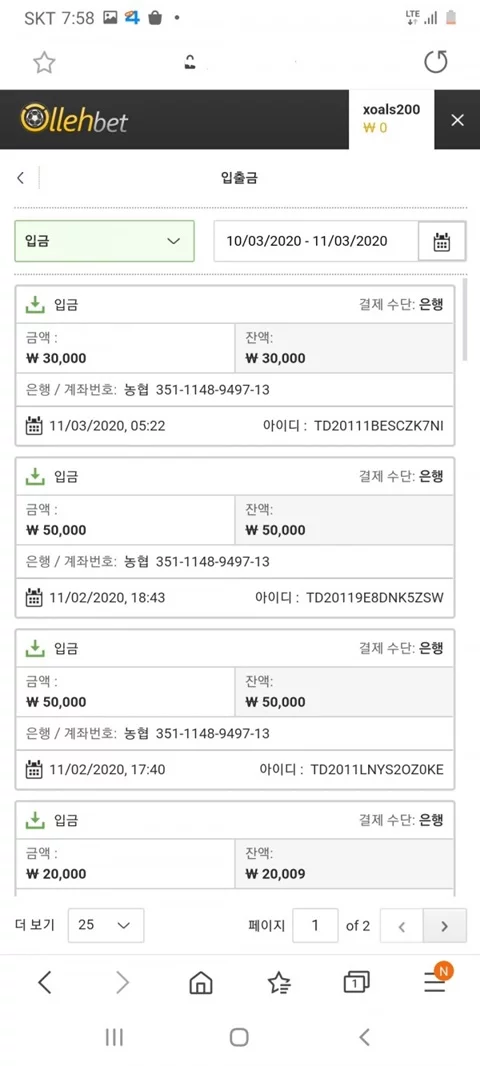This screenshot has width=480, height=1066.
Task: Go to previous page of results
Action: pyautogui.click(x=401, y=926)
